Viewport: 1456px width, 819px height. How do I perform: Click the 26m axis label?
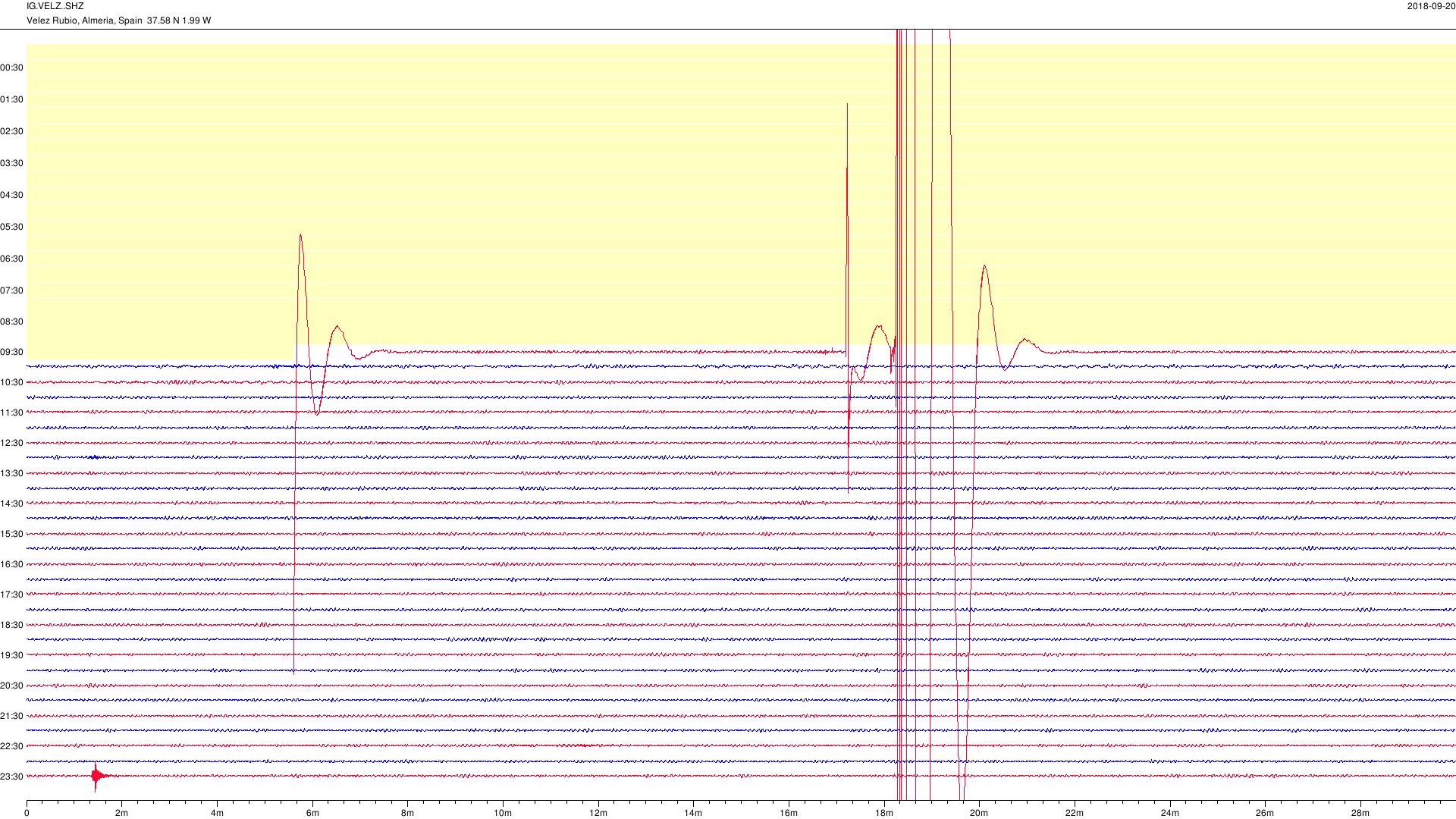pyautogui.click(x=1265, y=813)
